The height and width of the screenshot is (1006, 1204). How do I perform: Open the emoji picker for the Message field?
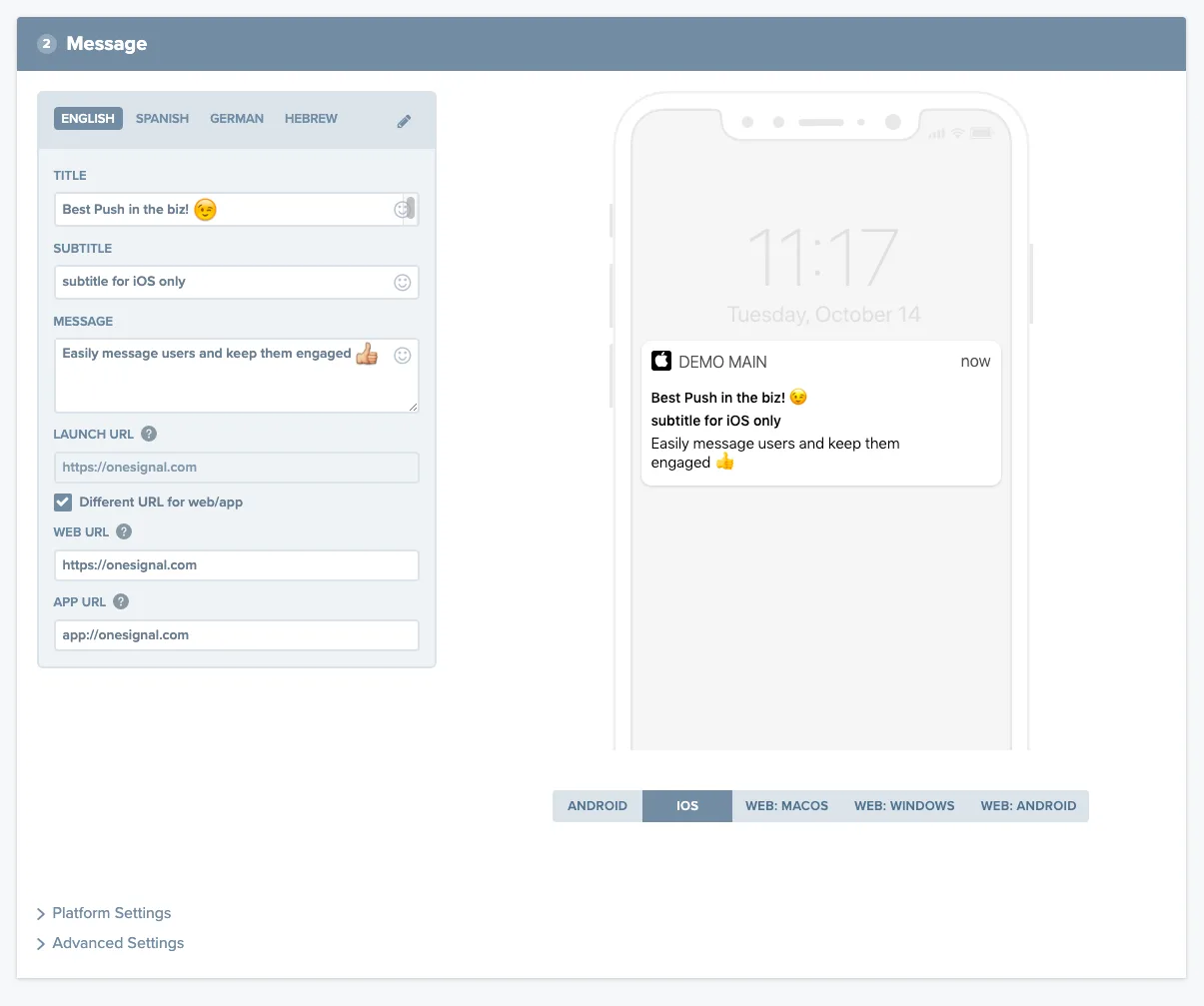[x=403, y=355]
